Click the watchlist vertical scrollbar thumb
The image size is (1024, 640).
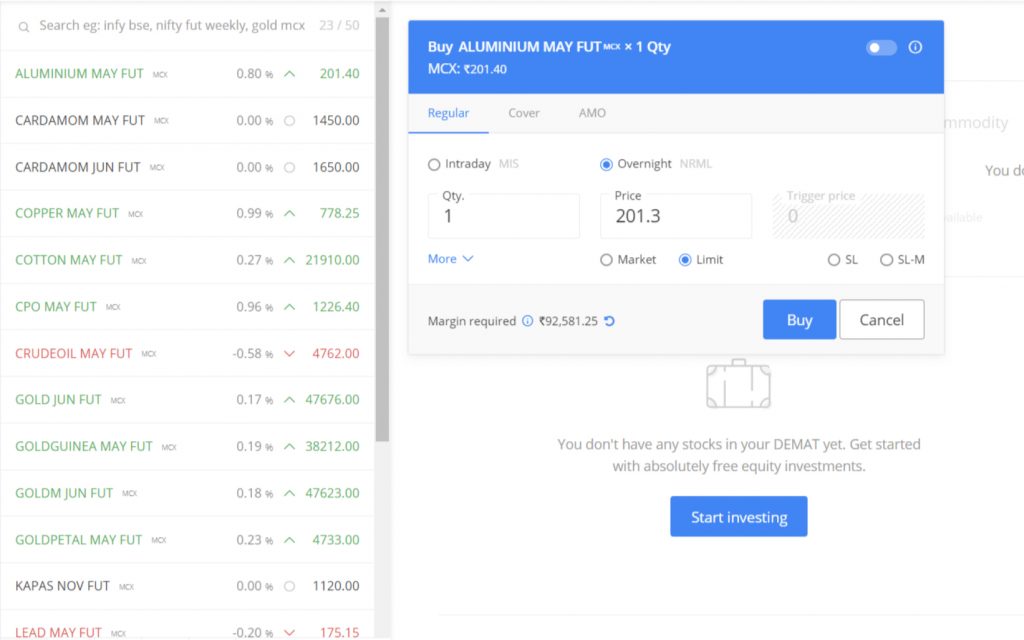pos(382,230)
